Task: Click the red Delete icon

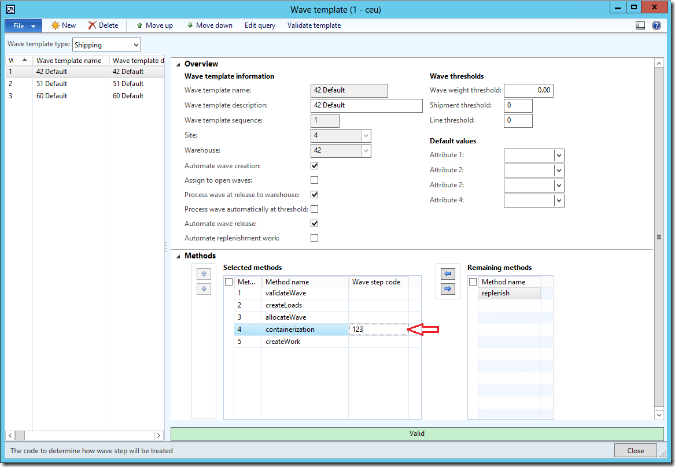Action: [x=93, y=25]
